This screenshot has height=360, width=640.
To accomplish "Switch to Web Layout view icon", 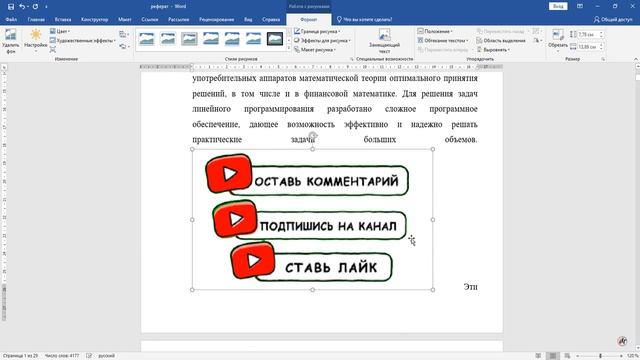I will 567,356.
